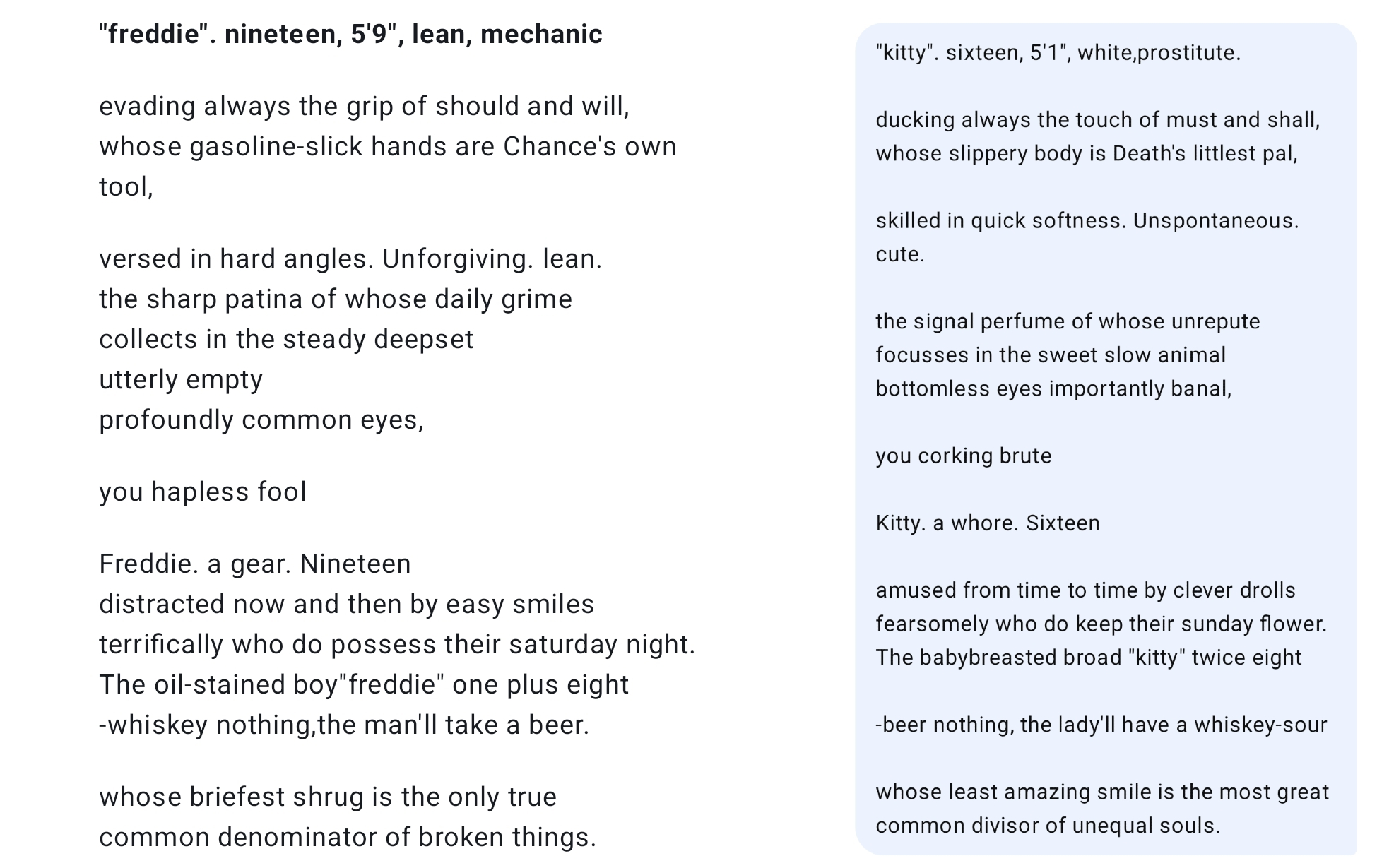Click the line "versed in hard angles"
This screenshot has height=868, width=1377.
pos(350,258)
